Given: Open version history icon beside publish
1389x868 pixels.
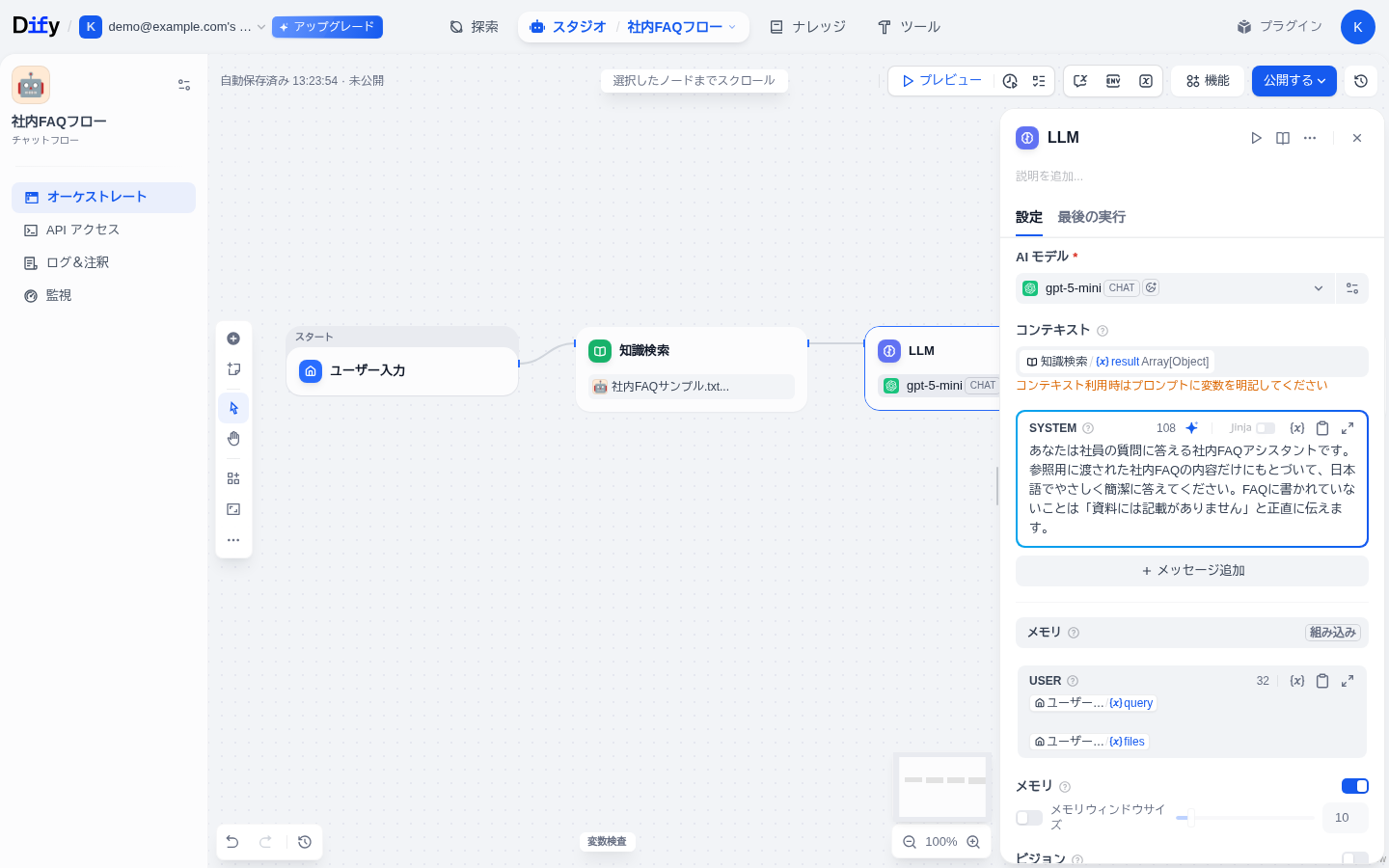Looking at the screenshot, I should pyautogui.click(x=1361, y=81).
